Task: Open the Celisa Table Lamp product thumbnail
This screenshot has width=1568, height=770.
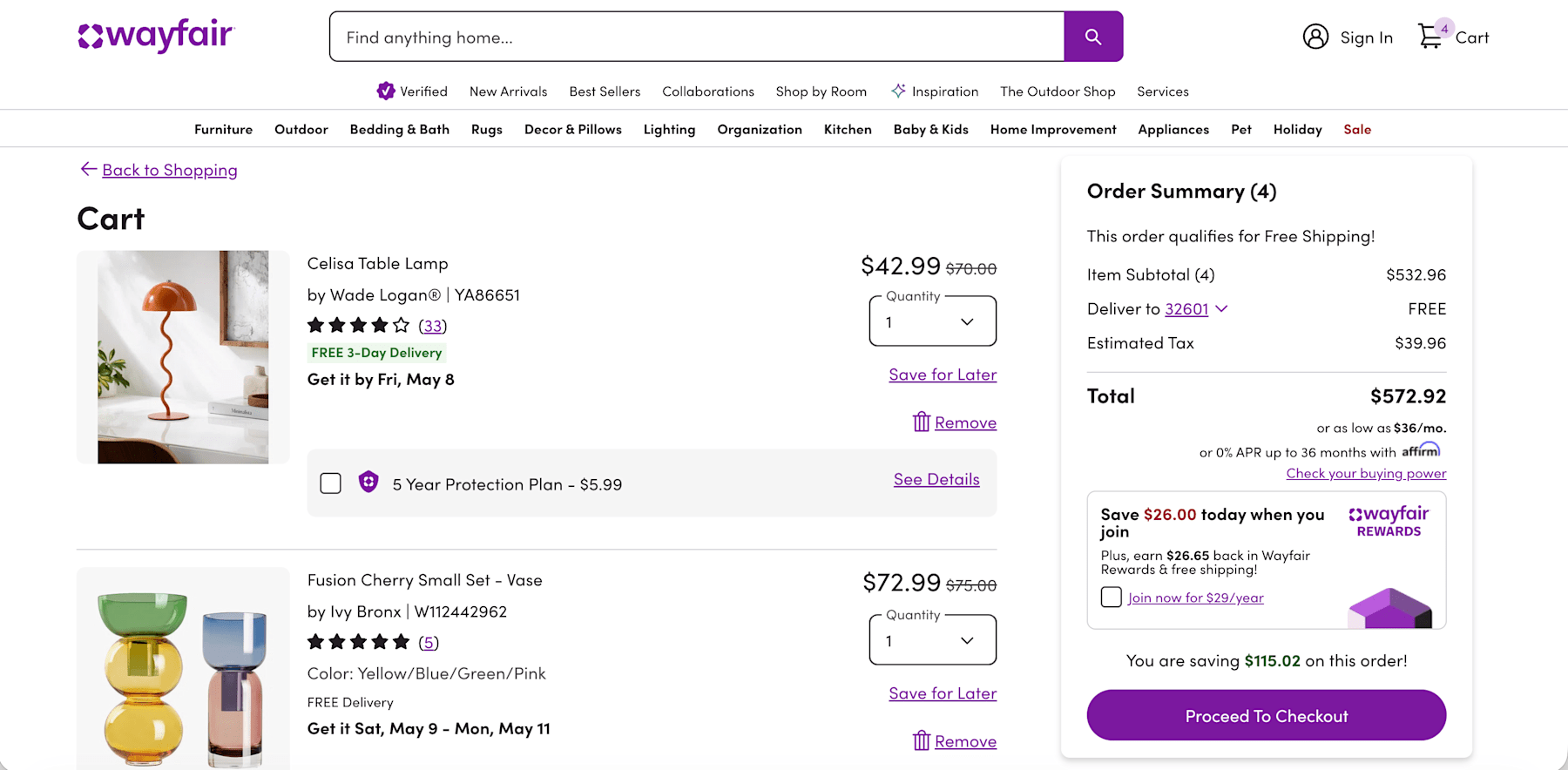Action: pyautogui.click(x=183, y=357)
